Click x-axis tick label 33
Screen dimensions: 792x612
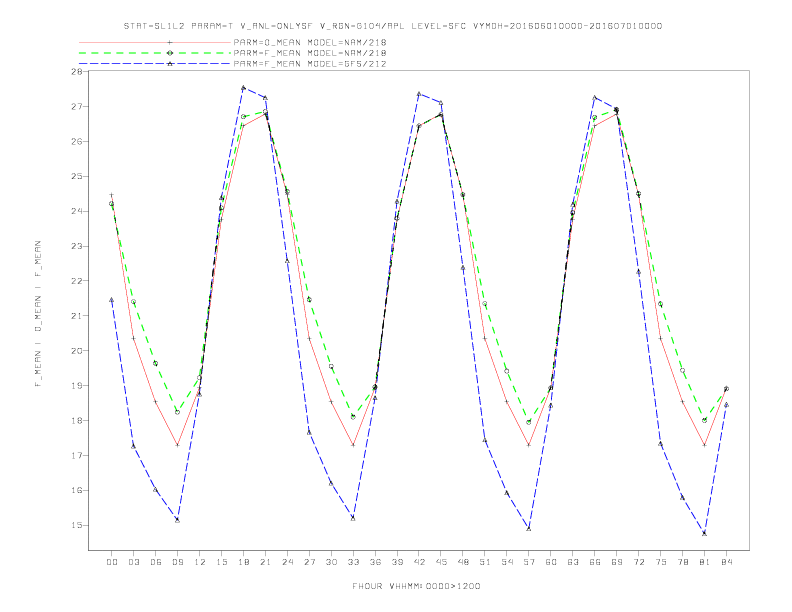pyautogui.click(x=353, y=562)
